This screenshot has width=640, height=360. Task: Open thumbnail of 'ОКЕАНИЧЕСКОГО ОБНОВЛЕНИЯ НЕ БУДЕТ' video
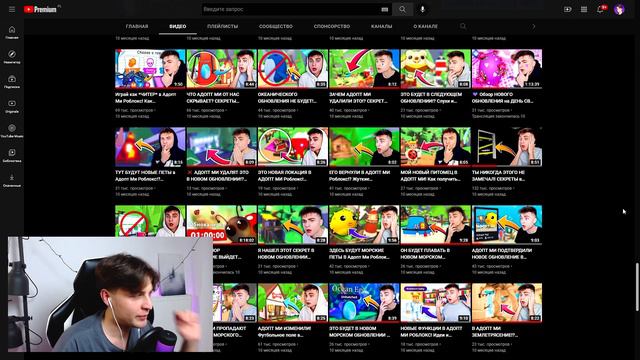[x=293, y=69]
